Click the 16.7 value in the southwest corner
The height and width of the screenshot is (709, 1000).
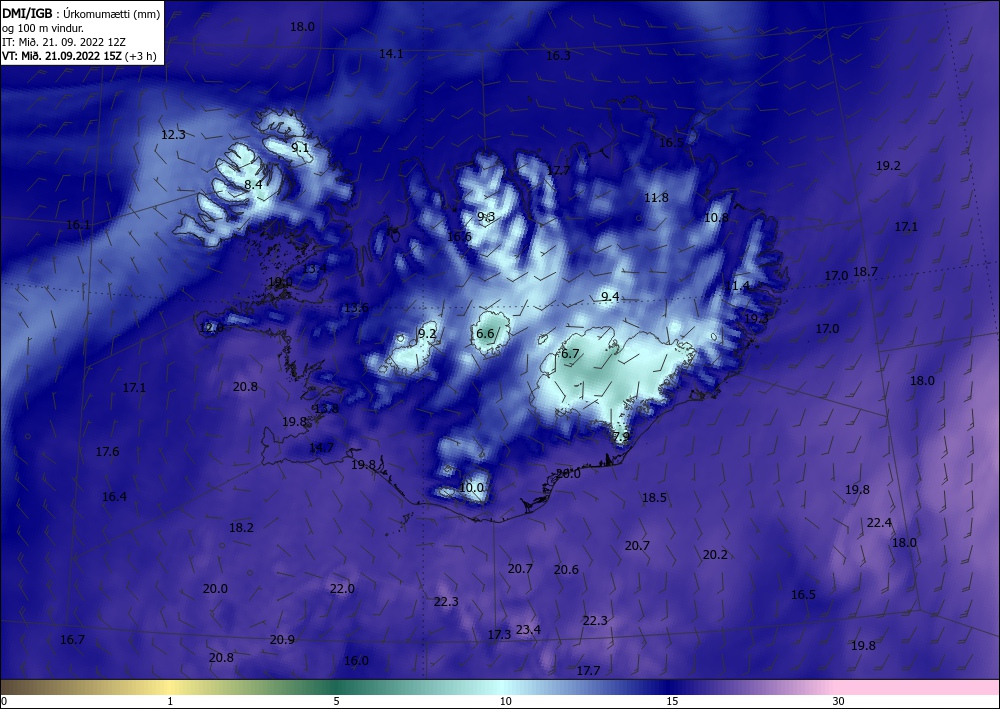click(72, 640)
